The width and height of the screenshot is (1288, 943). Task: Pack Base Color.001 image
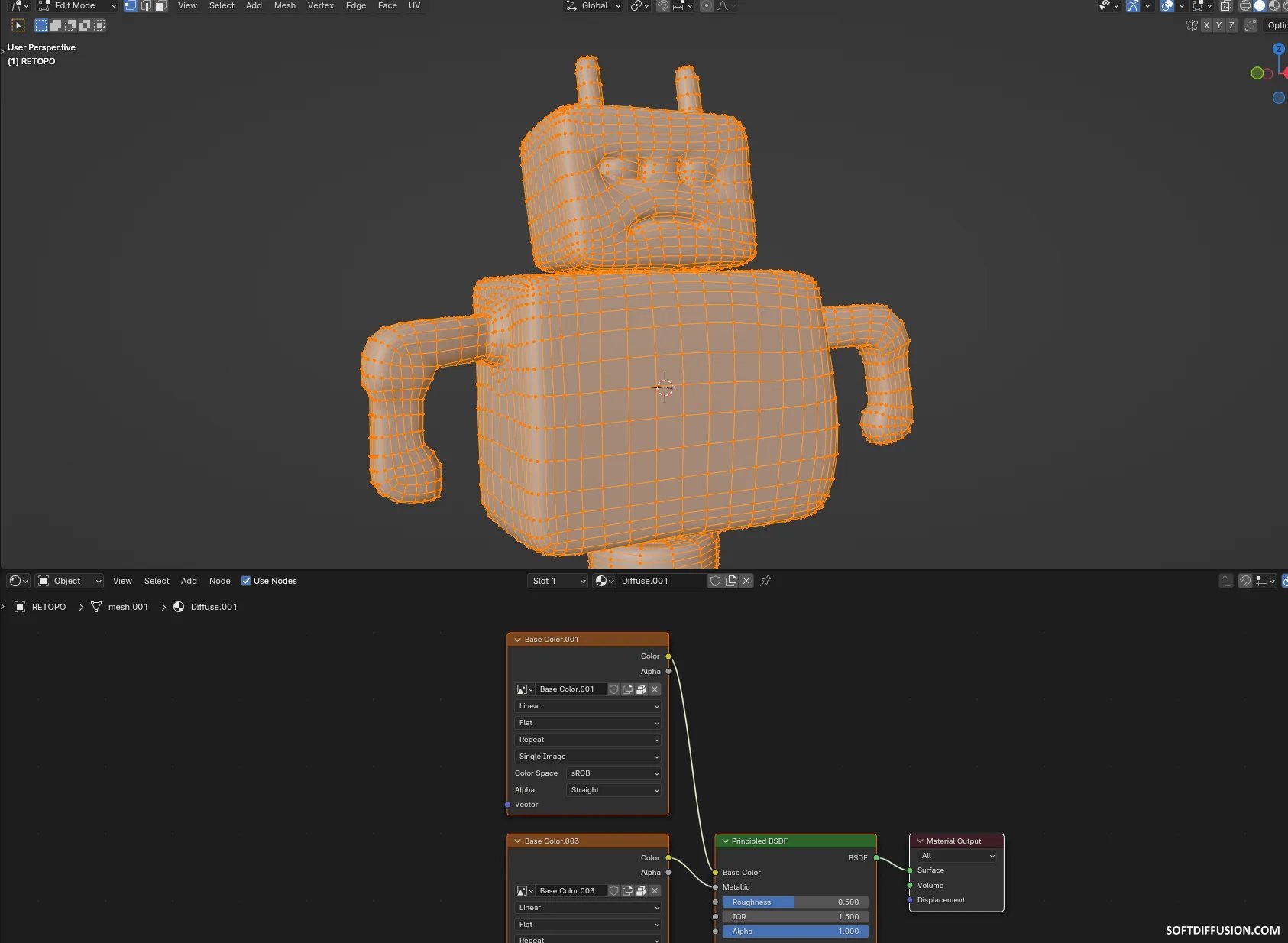(641, 689)
